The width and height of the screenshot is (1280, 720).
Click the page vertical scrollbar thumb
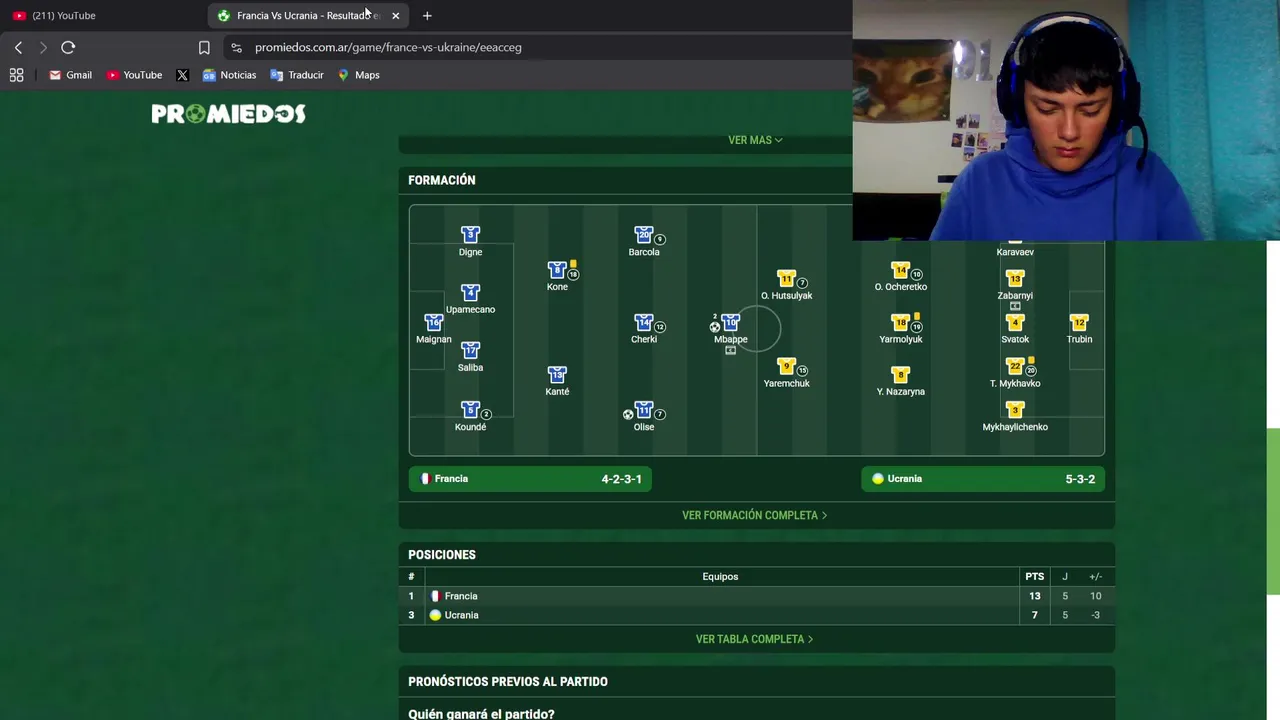click(1273, 510)
